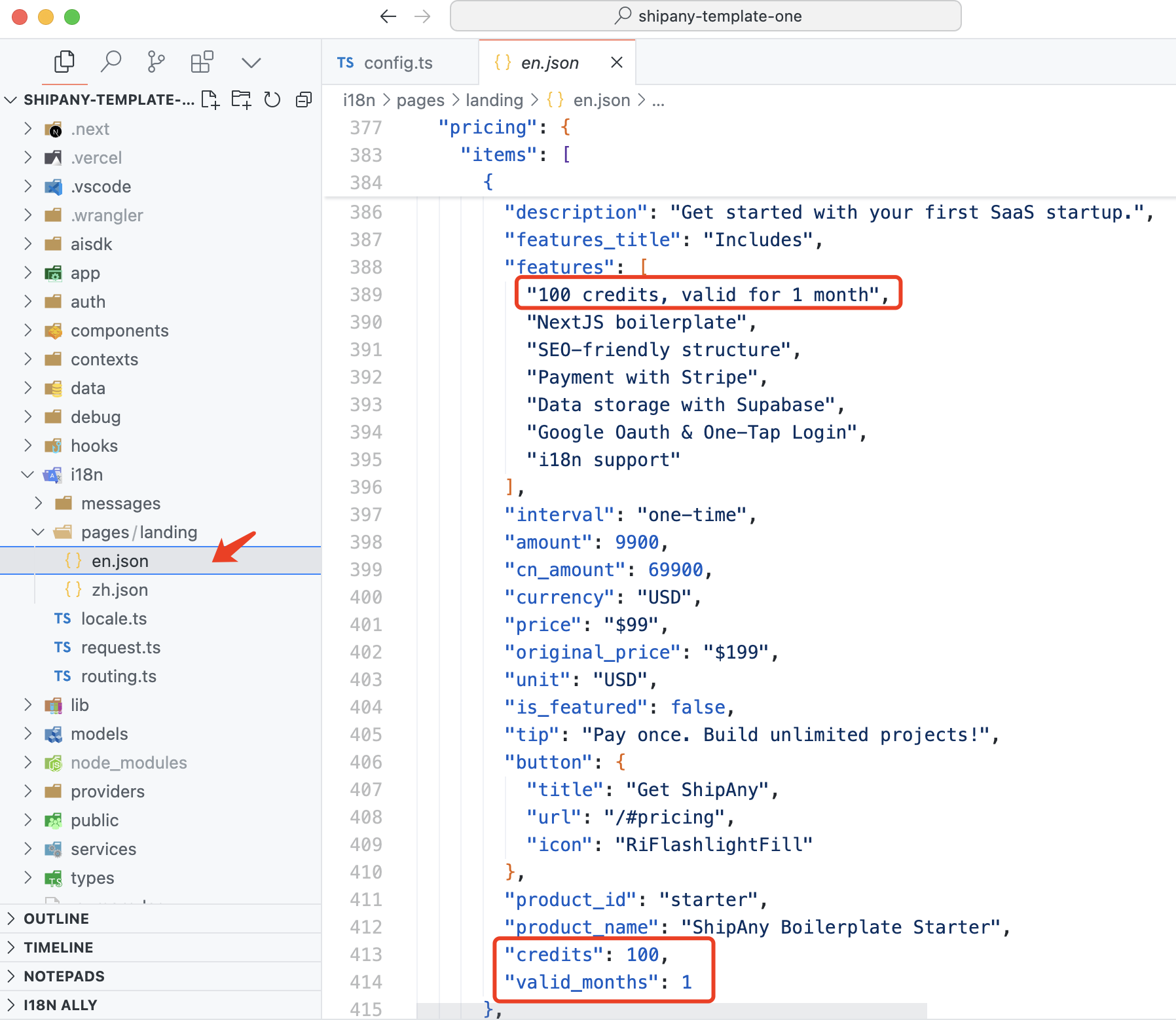This screenshot has width=1176, height=1020.
Task: Open zh.json in the file tree
Action: click(119, 590)
